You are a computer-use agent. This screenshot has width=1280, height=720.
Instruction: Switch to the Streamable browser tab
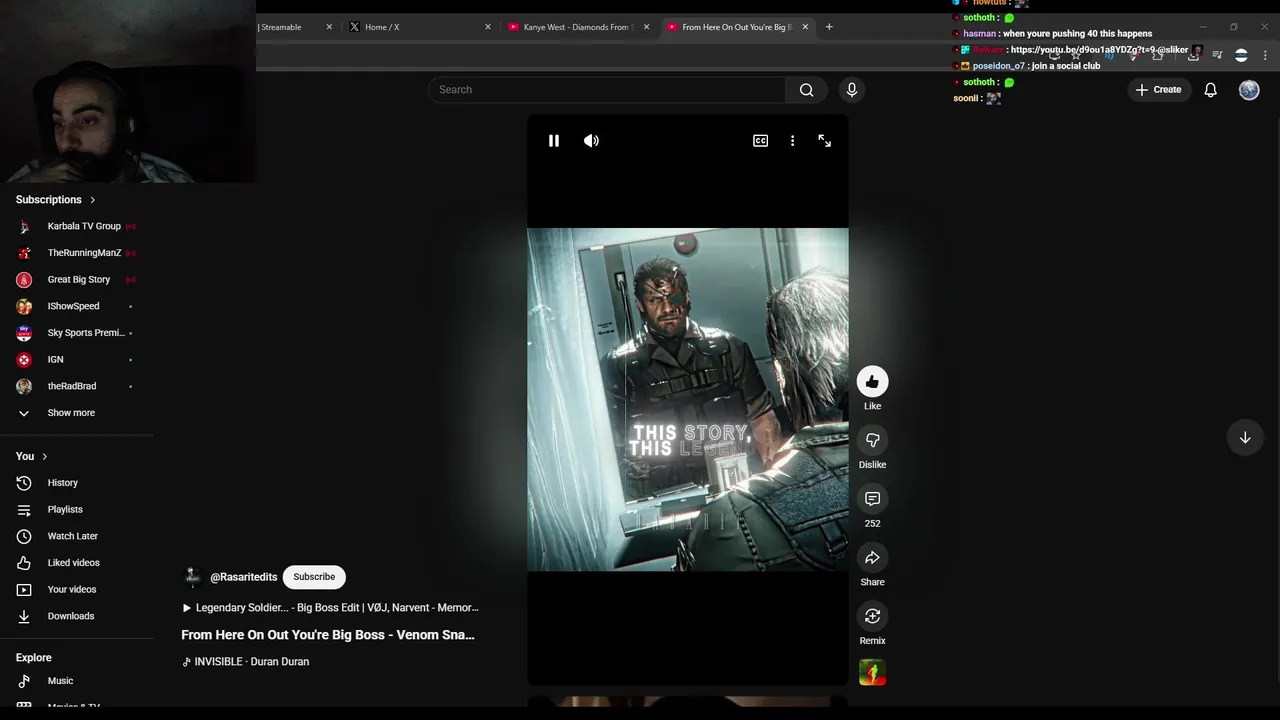pyautogui.click(x=288, y=27)
